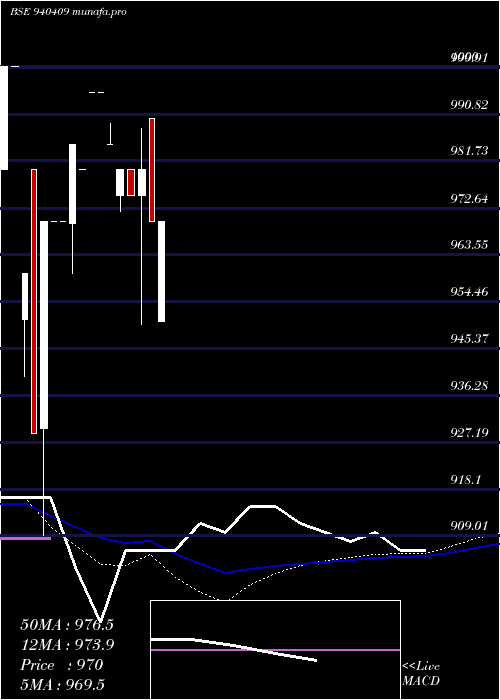500x700 pixels.
Task: Click the short pink line at the left edge
Action: [x=25, y=538]
